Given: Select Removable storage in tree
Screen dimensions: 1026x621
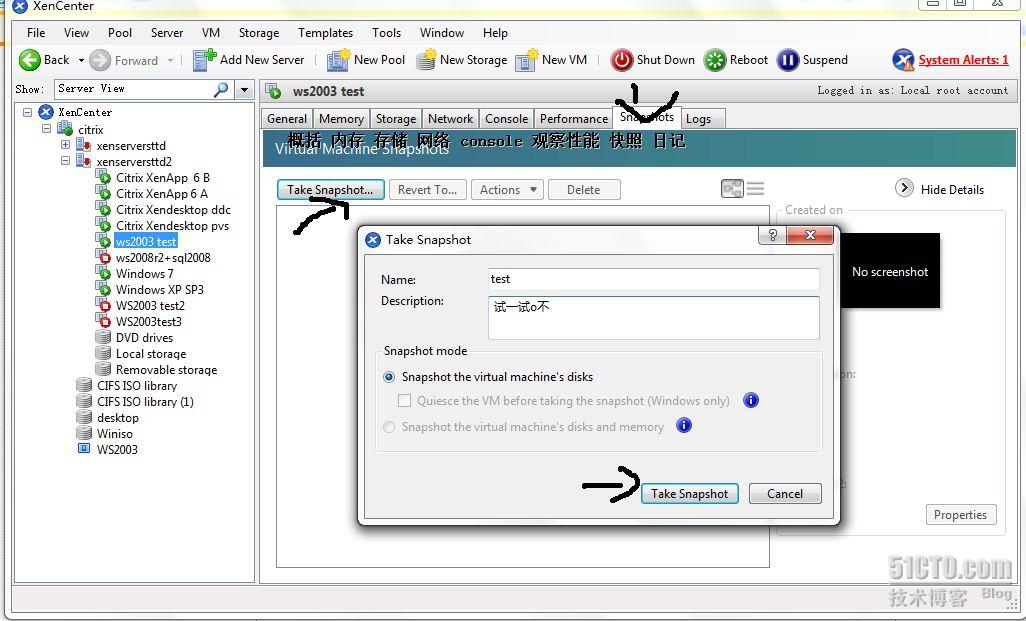Looking at the screenshot, I should [166, 369].
